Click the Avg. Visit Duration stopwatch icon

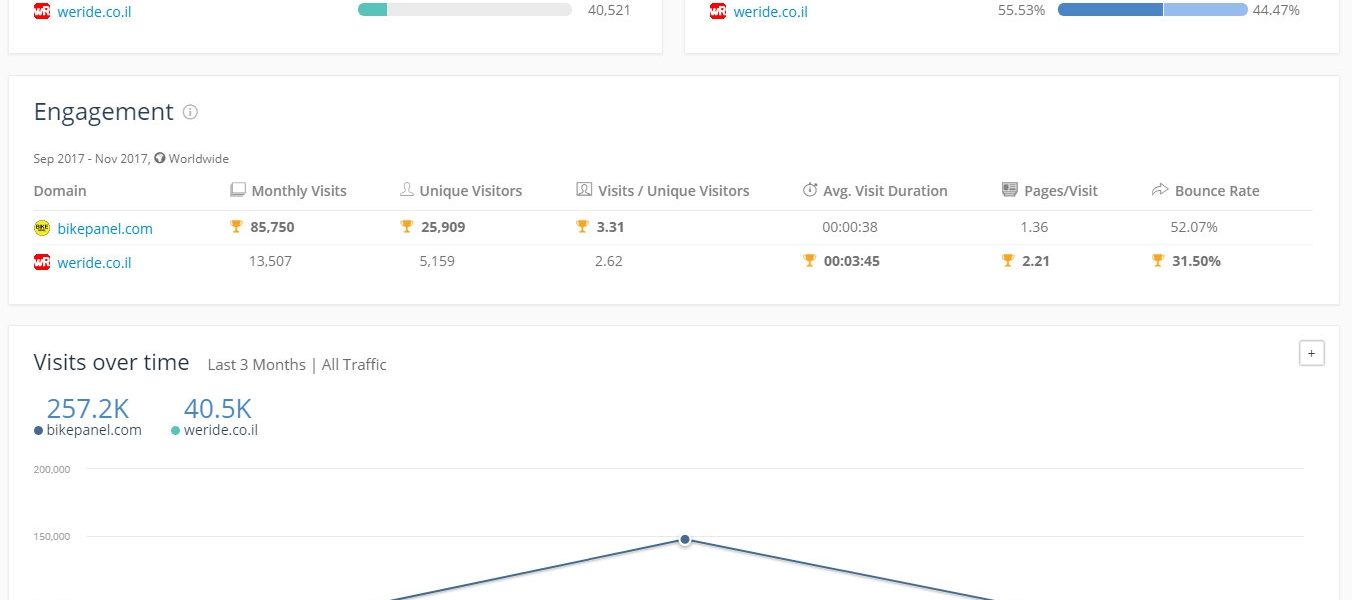[x=810, y=190]
